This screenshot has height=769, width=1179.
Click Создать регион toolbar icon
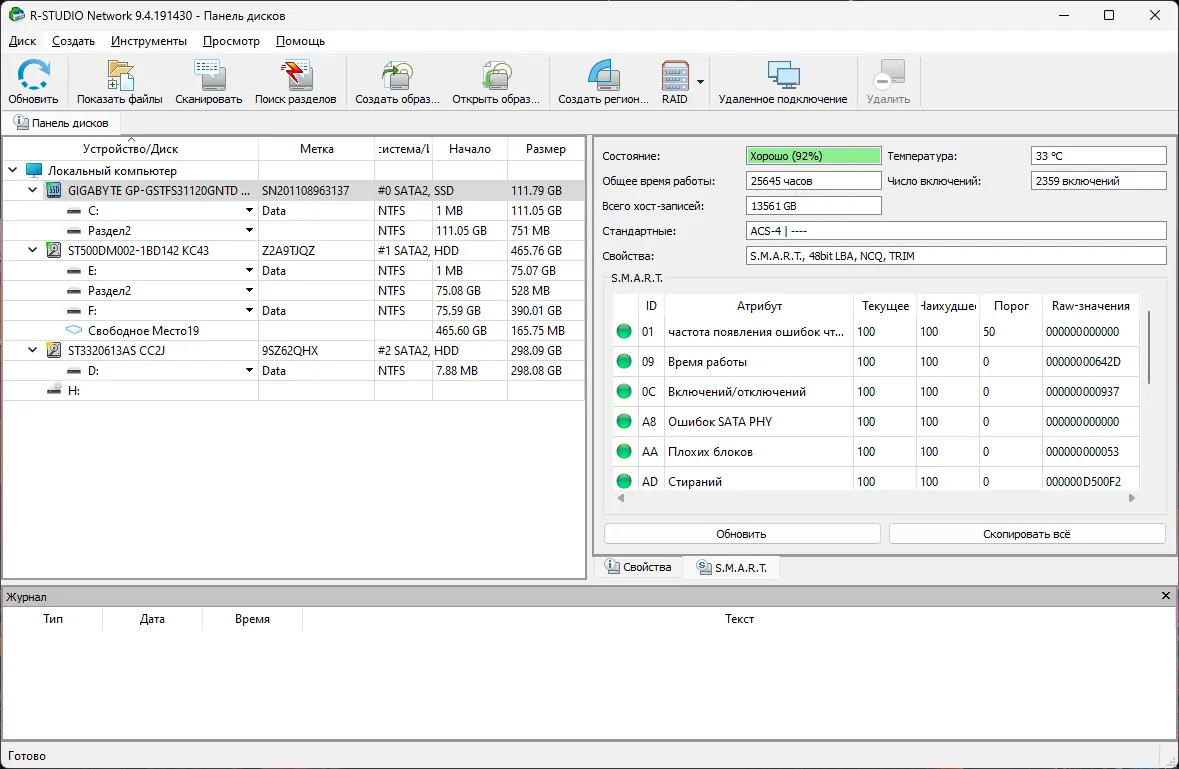(x=603, y=75)
